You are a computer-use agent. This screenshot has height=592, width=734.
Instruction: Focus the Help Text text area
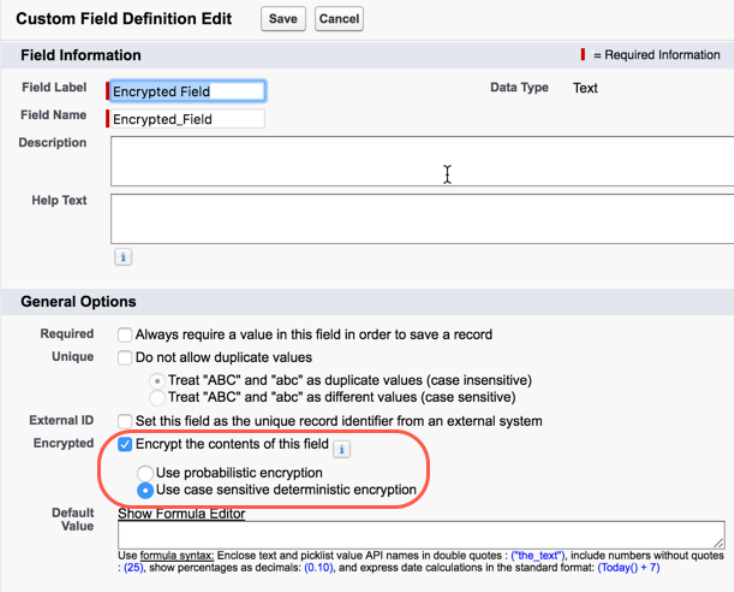point(420,219)
